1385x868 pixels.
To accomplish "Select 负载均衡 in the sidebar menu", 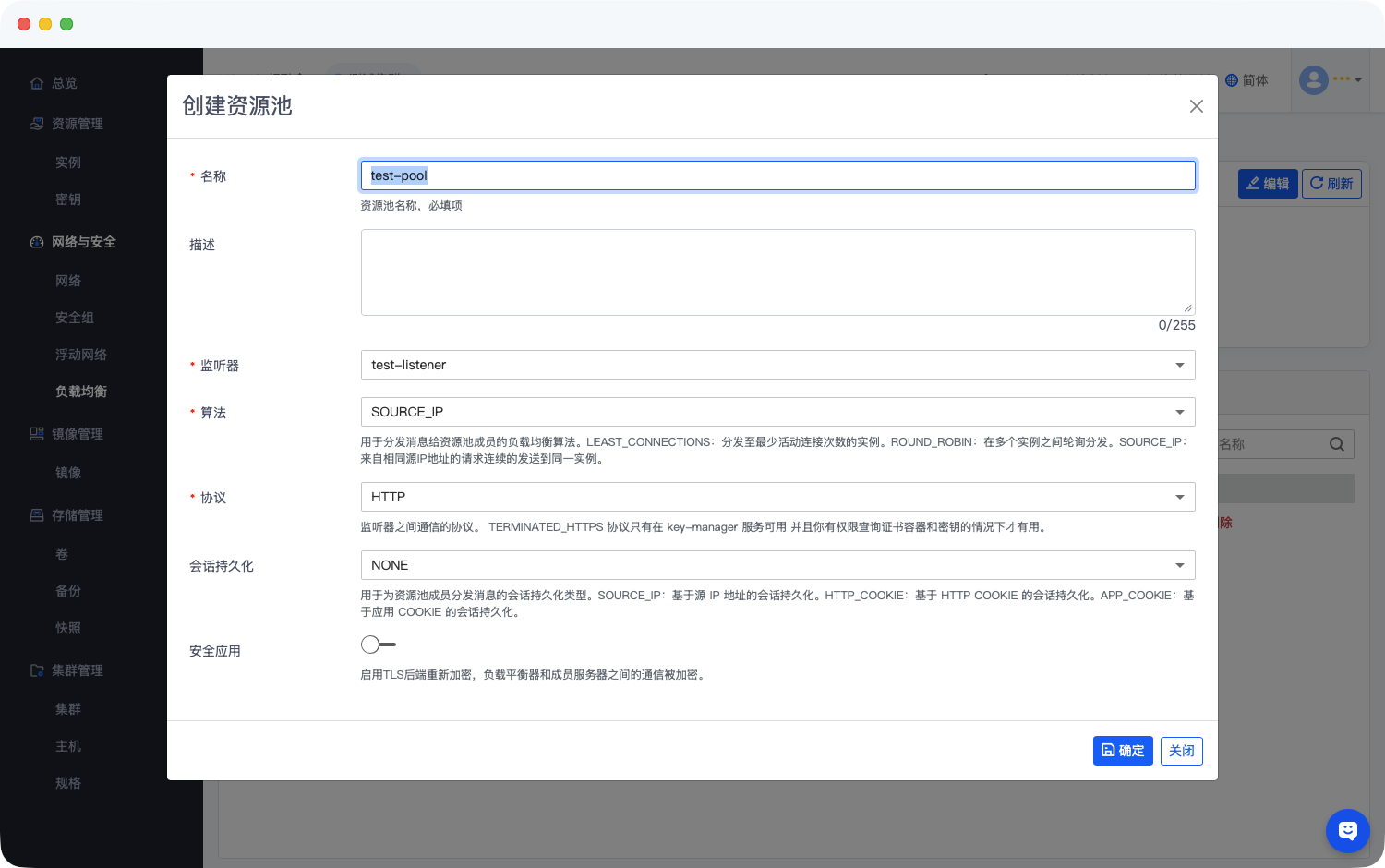I will point(81,392).
